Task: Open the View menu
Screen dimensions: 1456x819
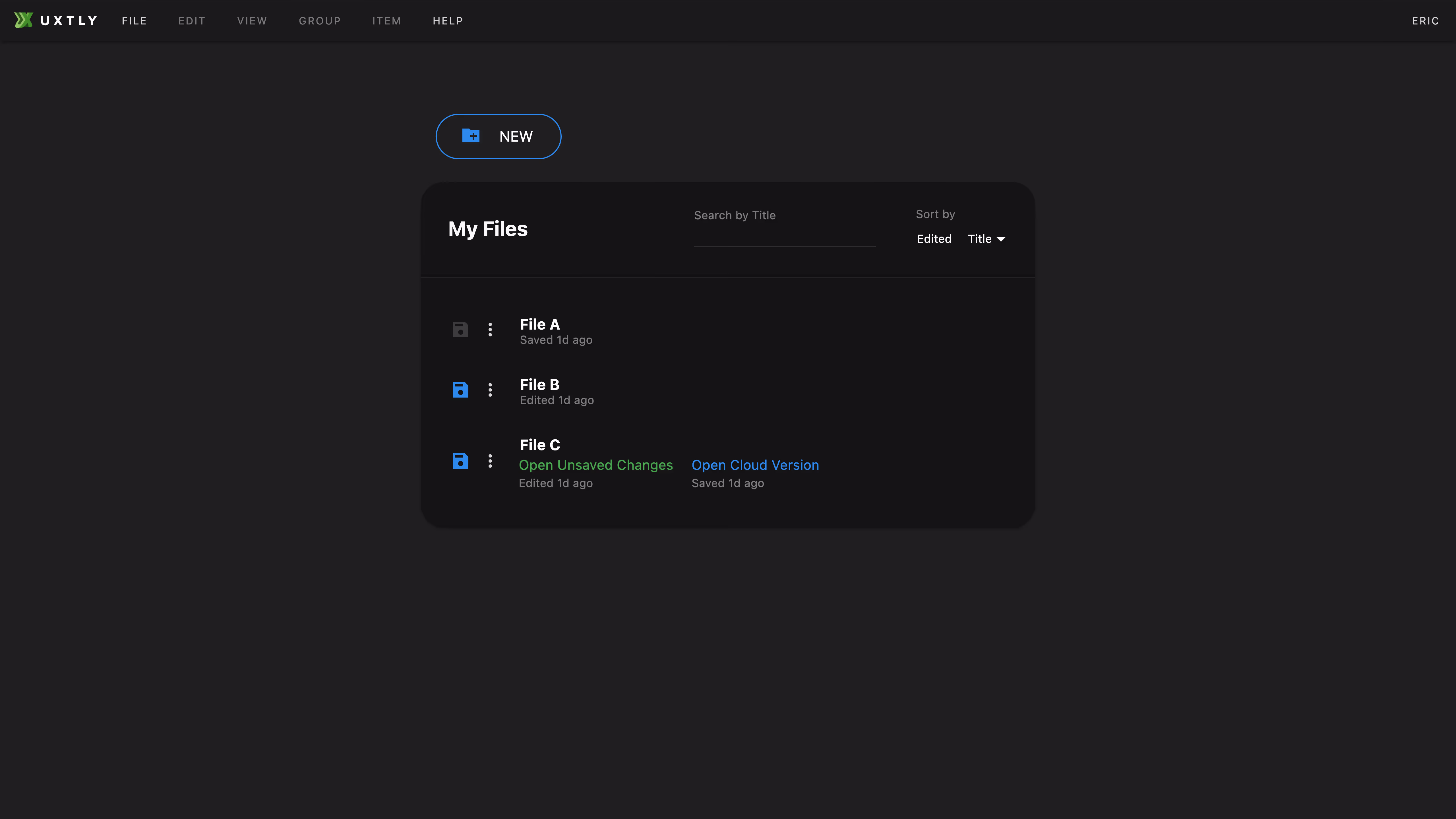Action: (252, 21)
